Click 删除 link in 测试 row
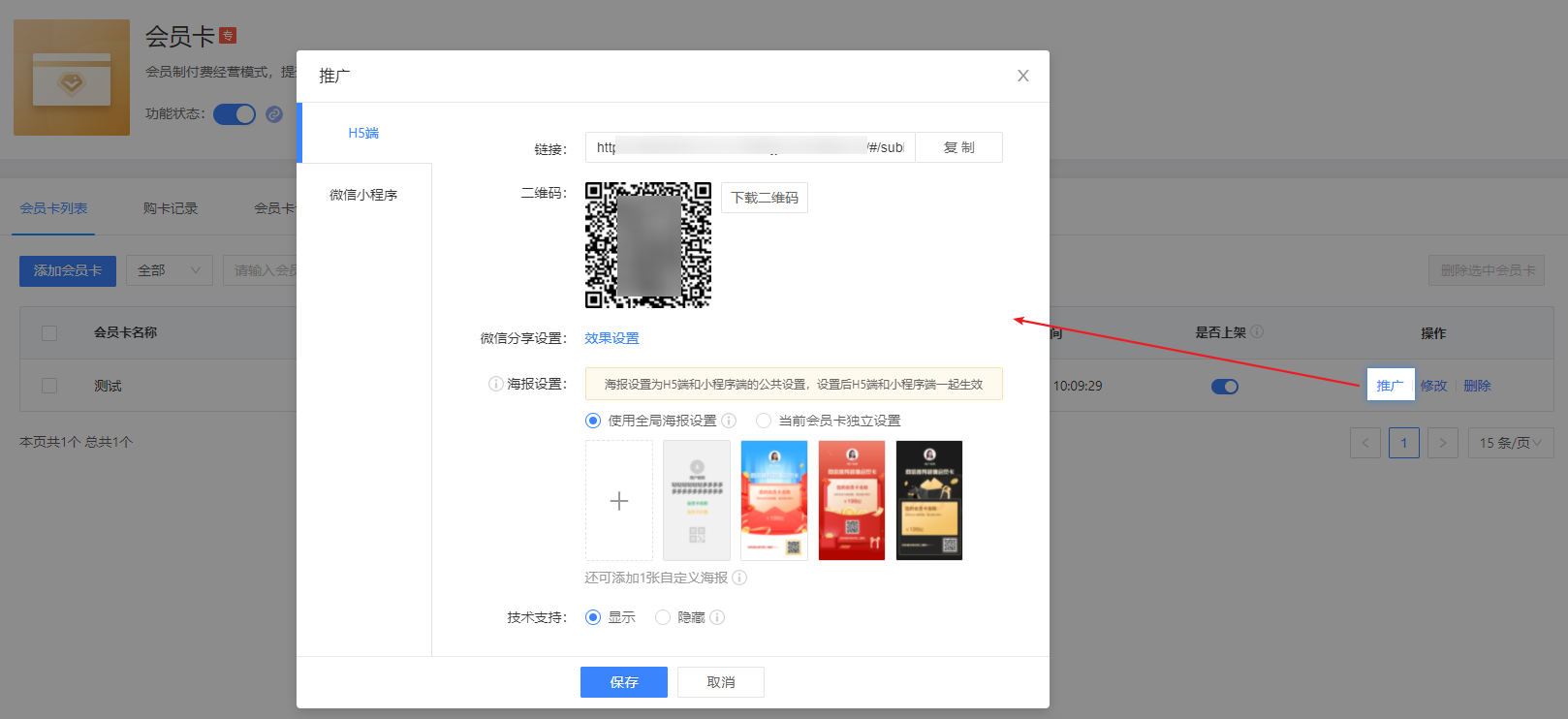Viewport: 1568px width, 719px height. pyautogui.click(x=1477, y=386)
